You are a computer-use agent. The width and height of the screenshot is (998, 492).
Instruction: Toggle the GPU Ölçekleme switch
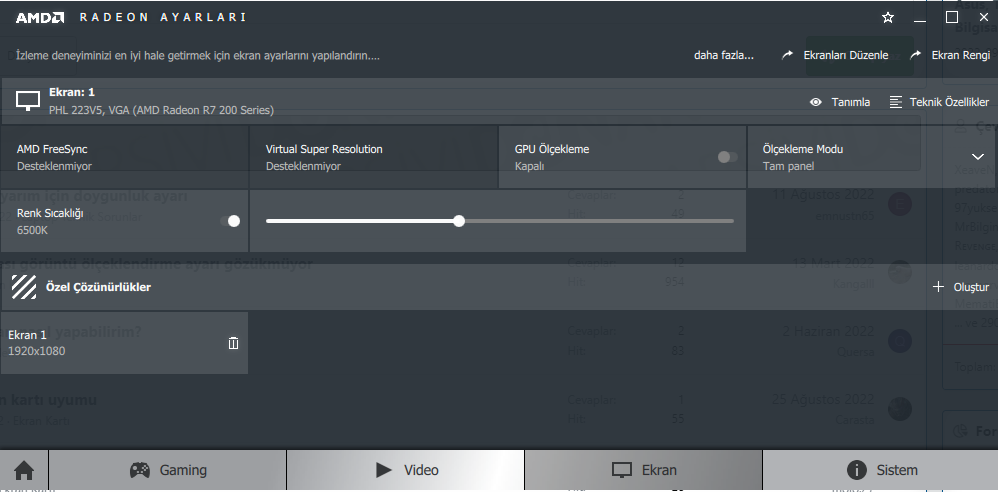coord(727,157)
